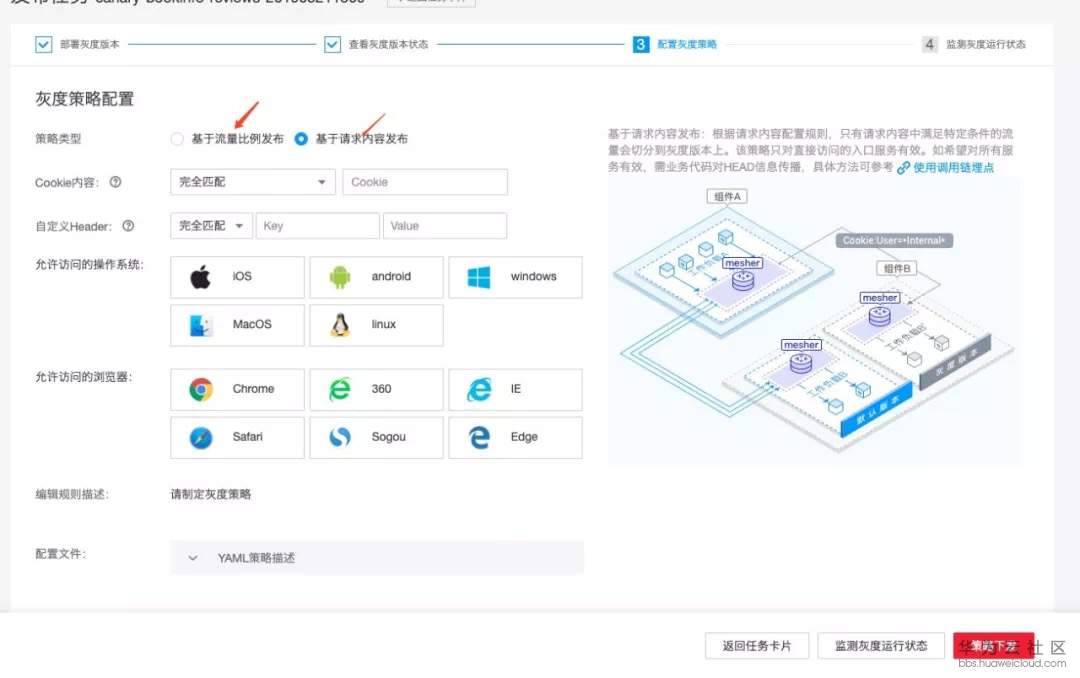Open help icon next to 自定义Header
Screen dimensions: 1080x678
[x=128, y=226]
